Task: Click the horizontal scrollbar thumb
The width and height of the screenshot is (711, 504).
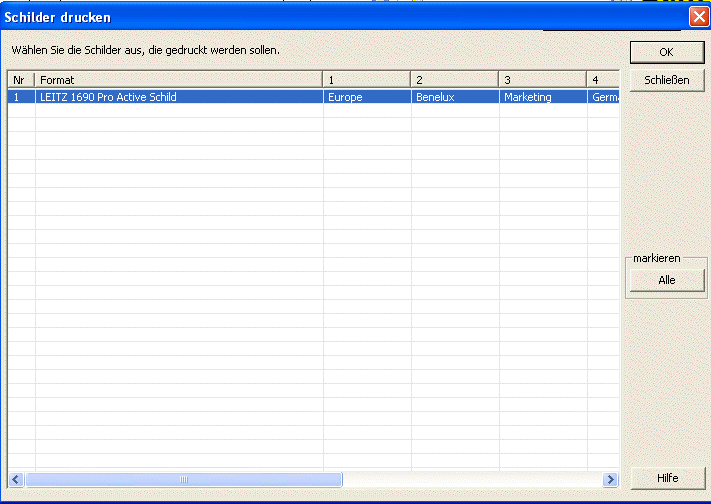Action: coord(184,479)
